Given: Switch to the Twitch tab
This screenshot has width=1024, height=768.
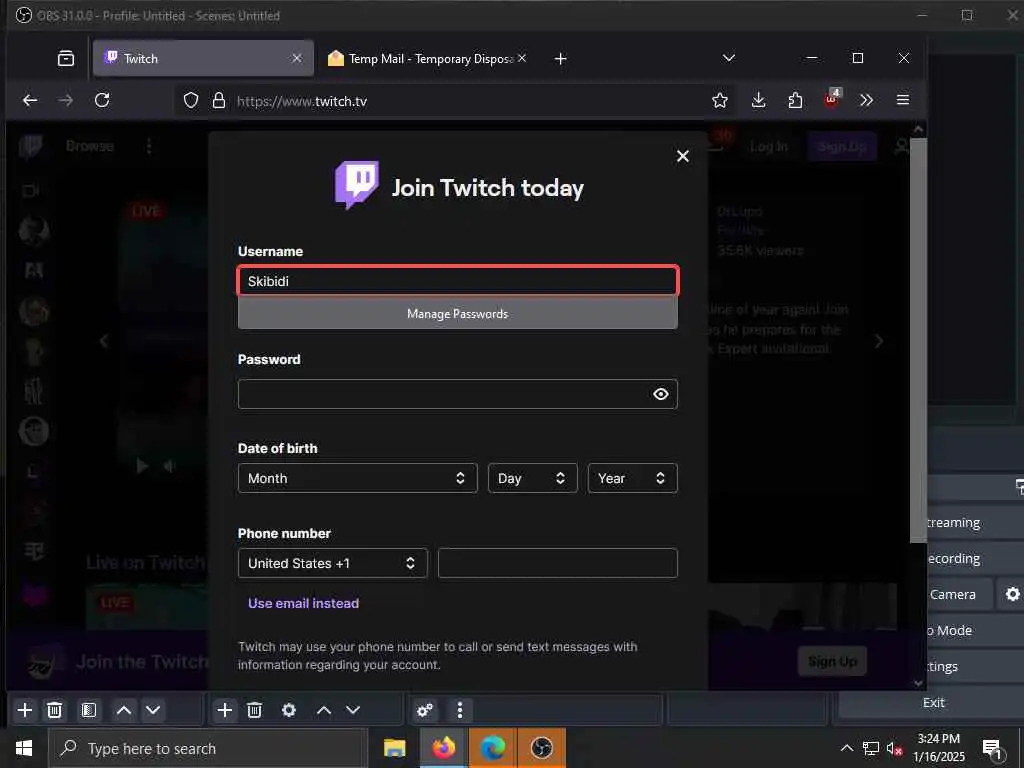Looking at the screenshot, I should tap(203, 58).
